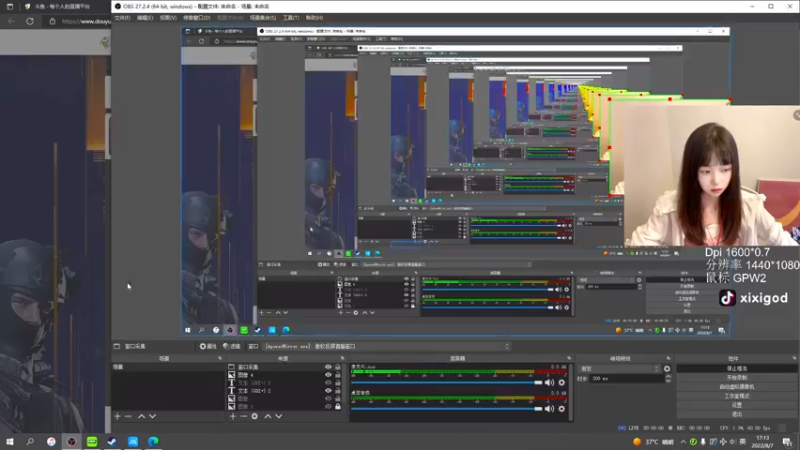The width and height of the screenshot is (800, 450).
Task: Open the window selection dropdown showing ApowerMirror.exe
Action: pos(387,346)
